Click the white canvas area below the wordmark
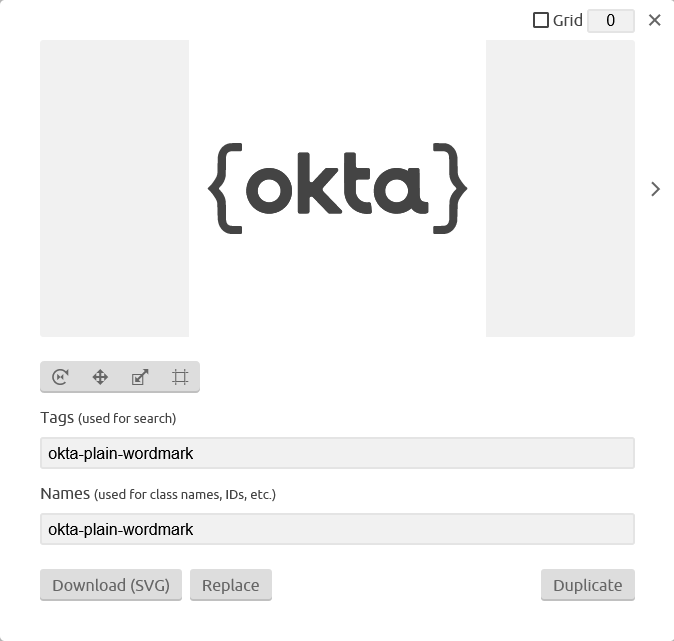This screenshot has width=674, height=641. click(x=337, y=286)
